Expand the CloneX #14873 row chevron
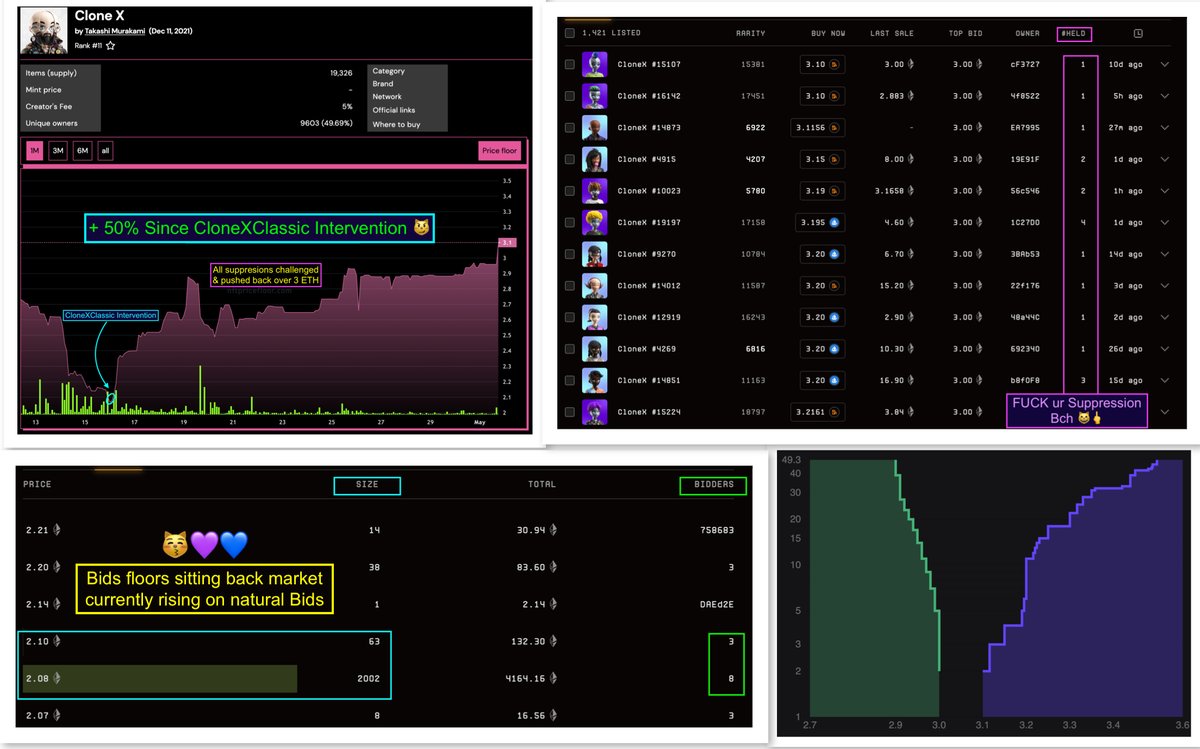Screen dimensions: 1200x749 pyautogui.click(x=1164, y=128)
